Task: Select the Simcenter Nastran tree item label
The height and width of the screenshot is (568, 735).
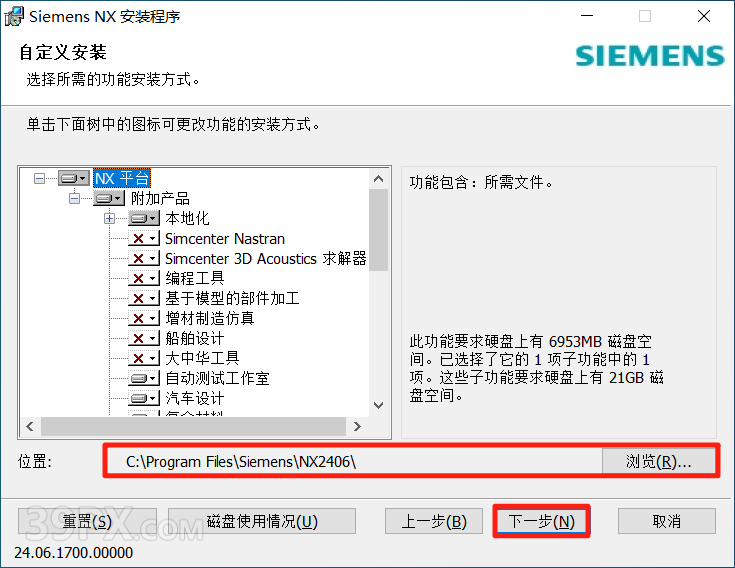Action: click(225, 239)
